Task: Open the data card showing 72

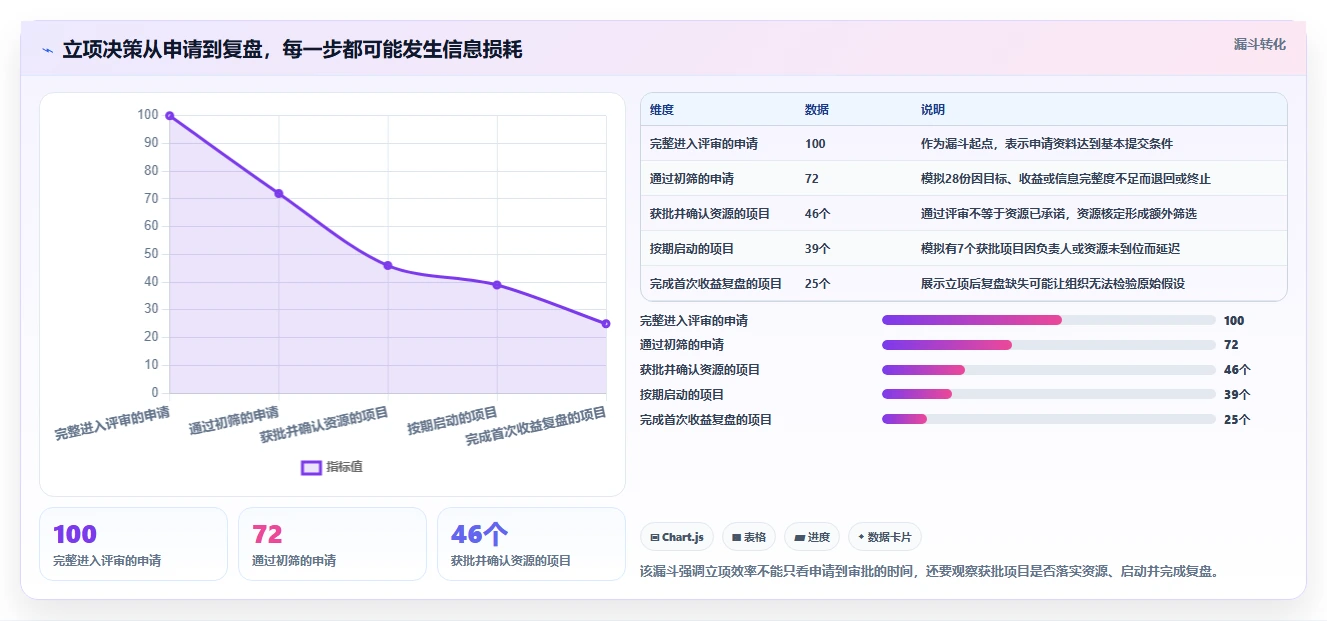Action: (x=332, y=544)
